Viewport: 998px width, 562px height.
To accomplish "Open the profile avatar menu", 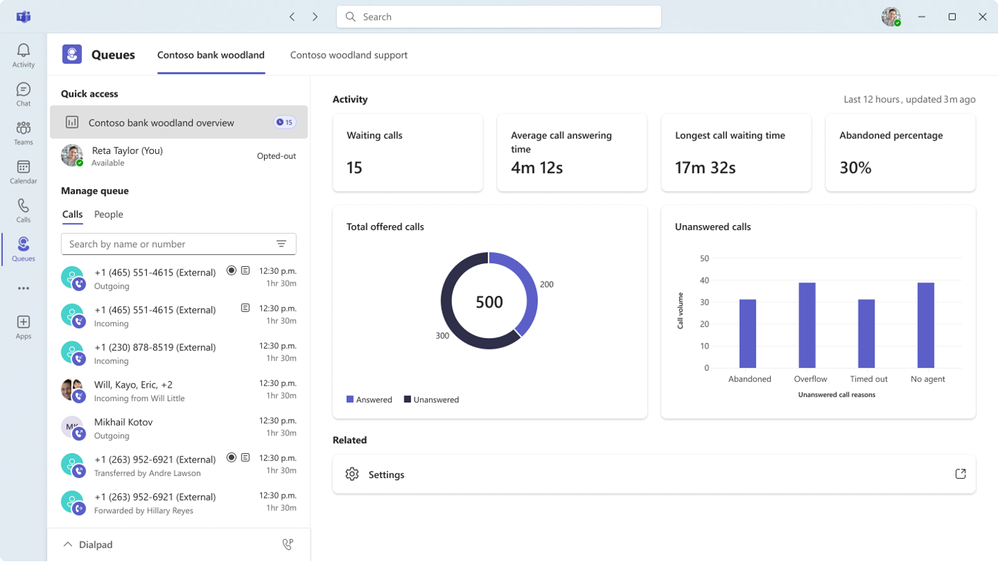I will [891, 17].
